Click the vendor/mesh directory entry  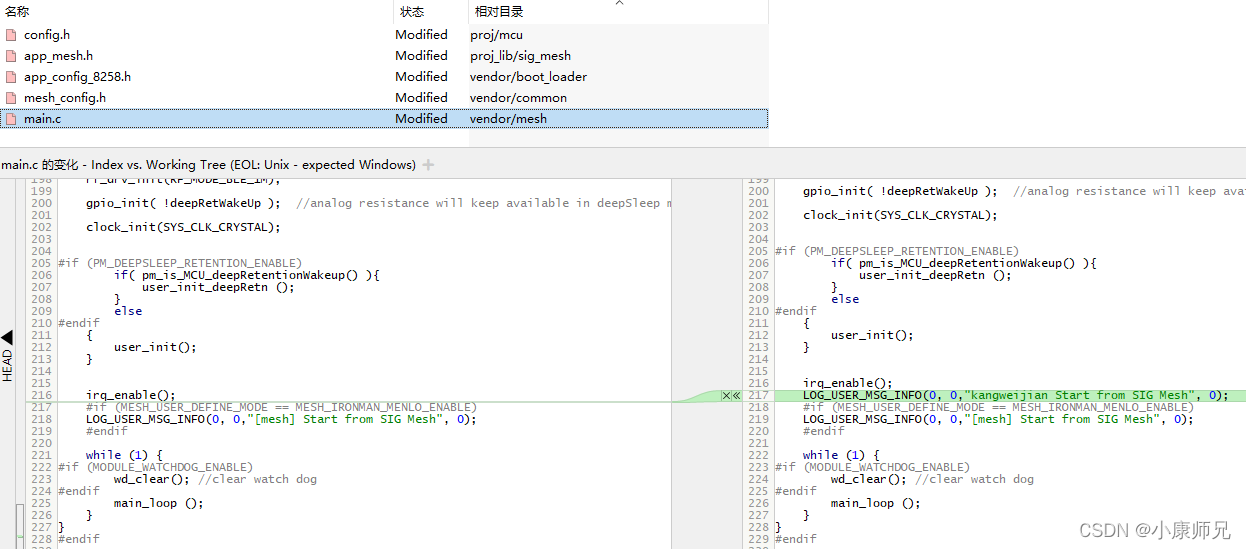click(x=508, y=119)
